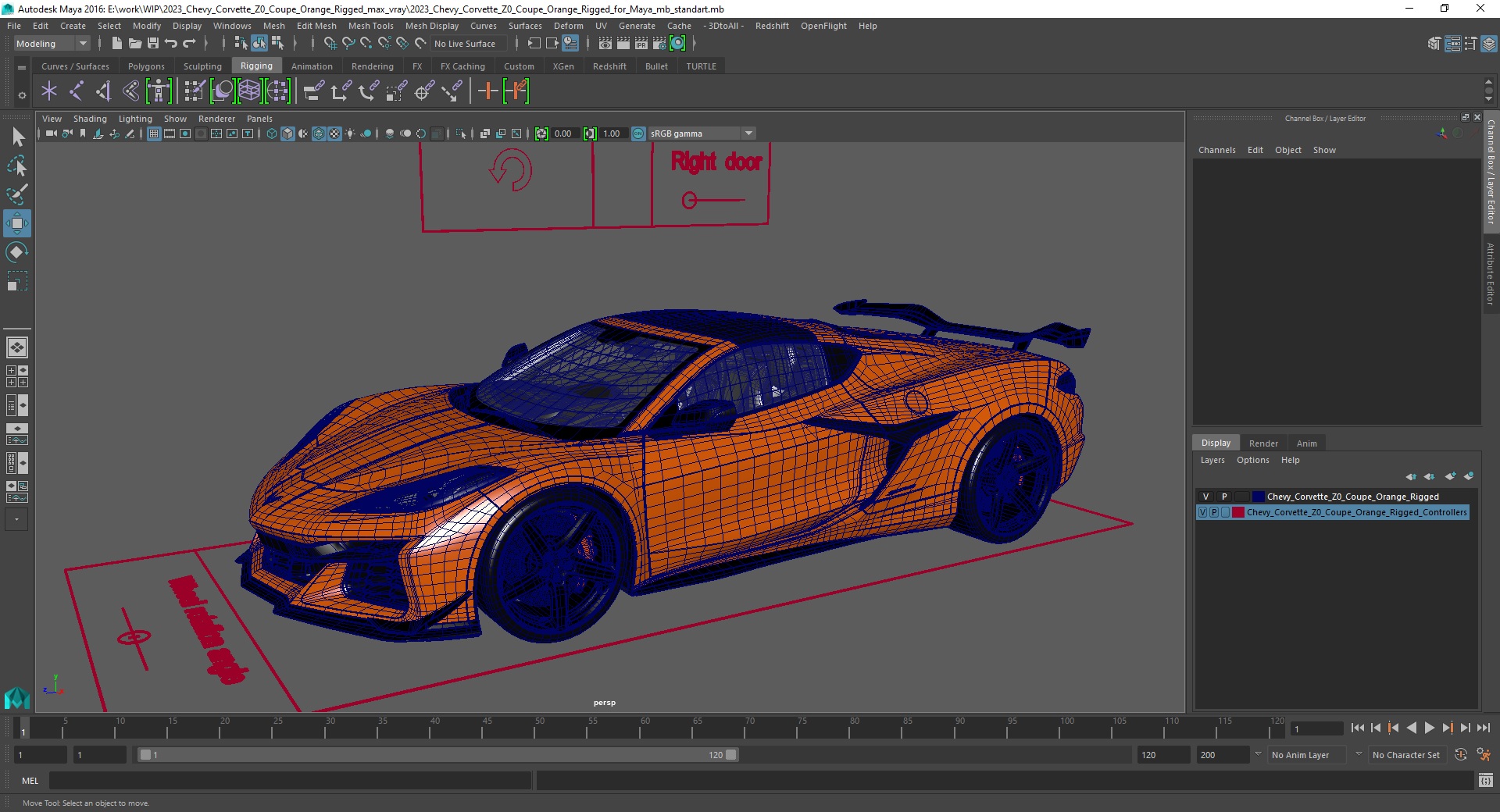Open the viewport Panels menu
Viewport: 1500px width, 812px height.
[x=259, y=119]
